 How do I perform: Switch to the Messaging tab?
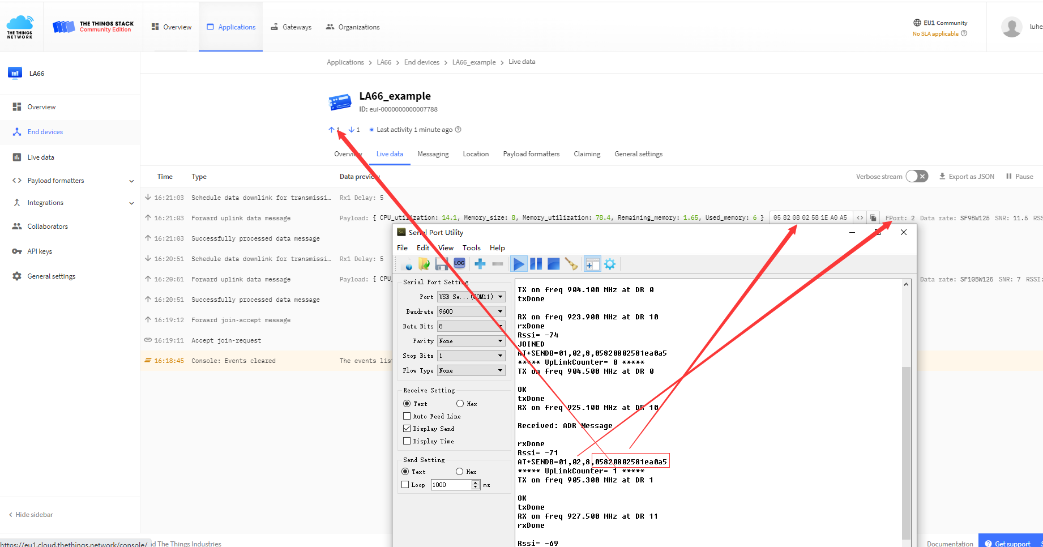pos(433,154)
